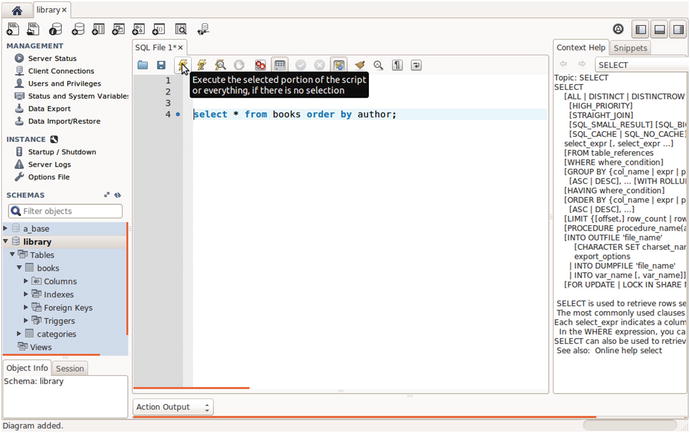
Task: Open the Workbench preferences gear icon
Action: (618, 29)
